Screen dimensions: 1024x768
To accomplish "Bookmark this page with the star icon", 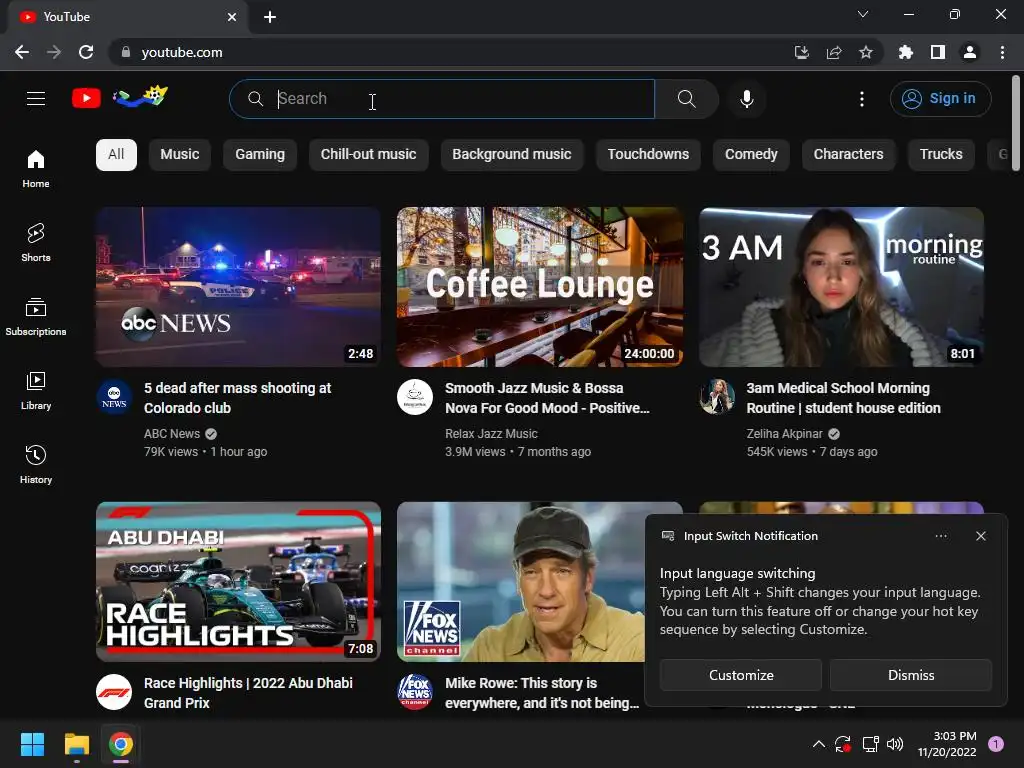I will pos(865,52).
